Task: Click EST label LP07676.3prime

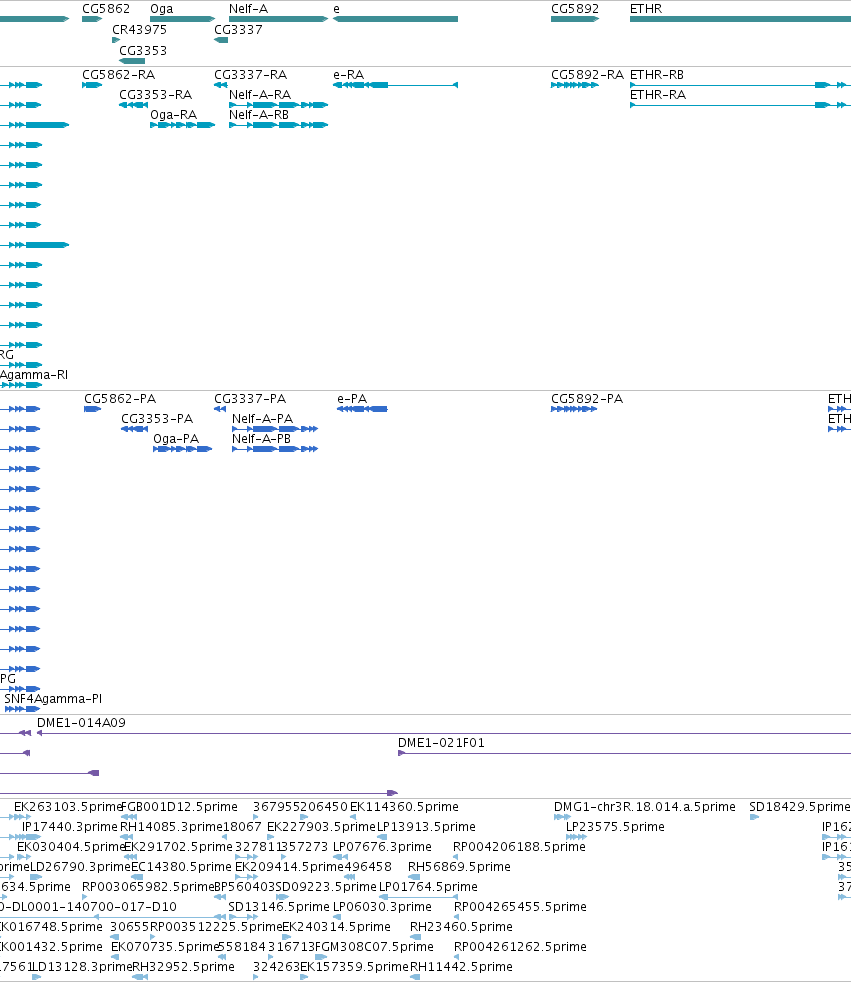Action: point(382,847)
